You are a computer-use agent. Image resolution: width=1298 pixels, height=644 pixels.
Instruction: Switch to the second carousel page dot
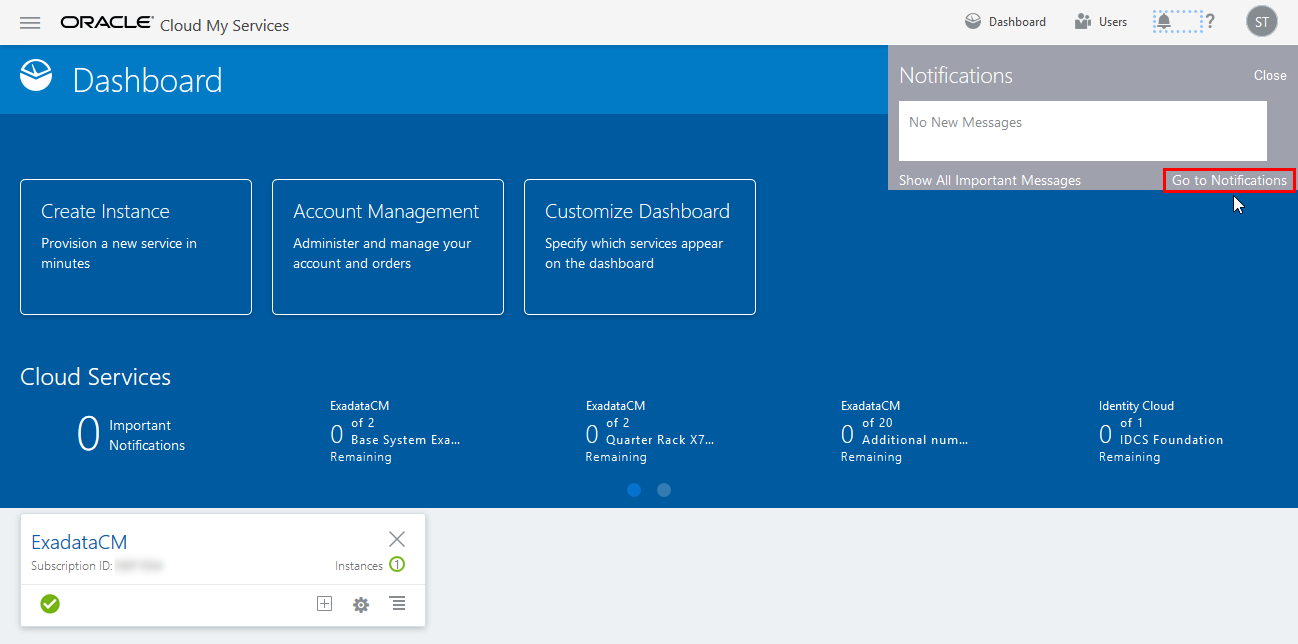(x=664, y=490)
